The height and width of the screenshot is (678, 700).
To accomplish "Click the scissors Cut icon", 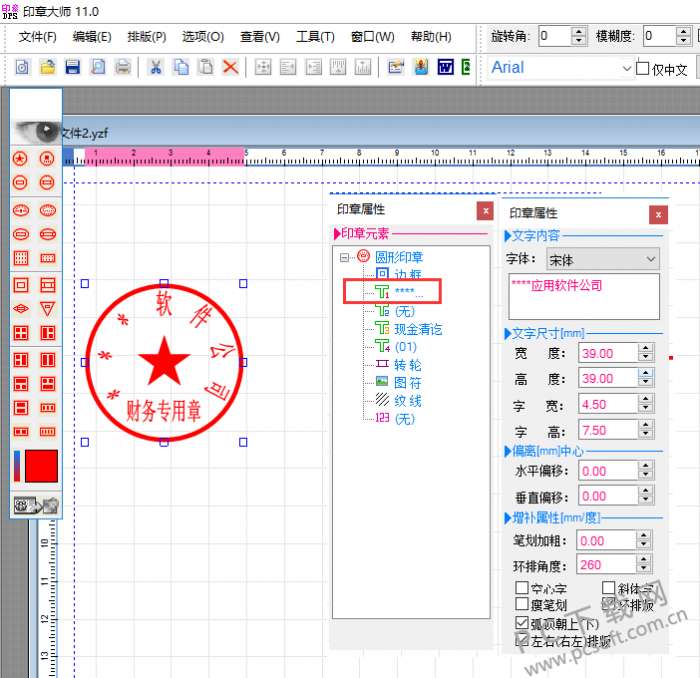I will [x=155, y=67].
